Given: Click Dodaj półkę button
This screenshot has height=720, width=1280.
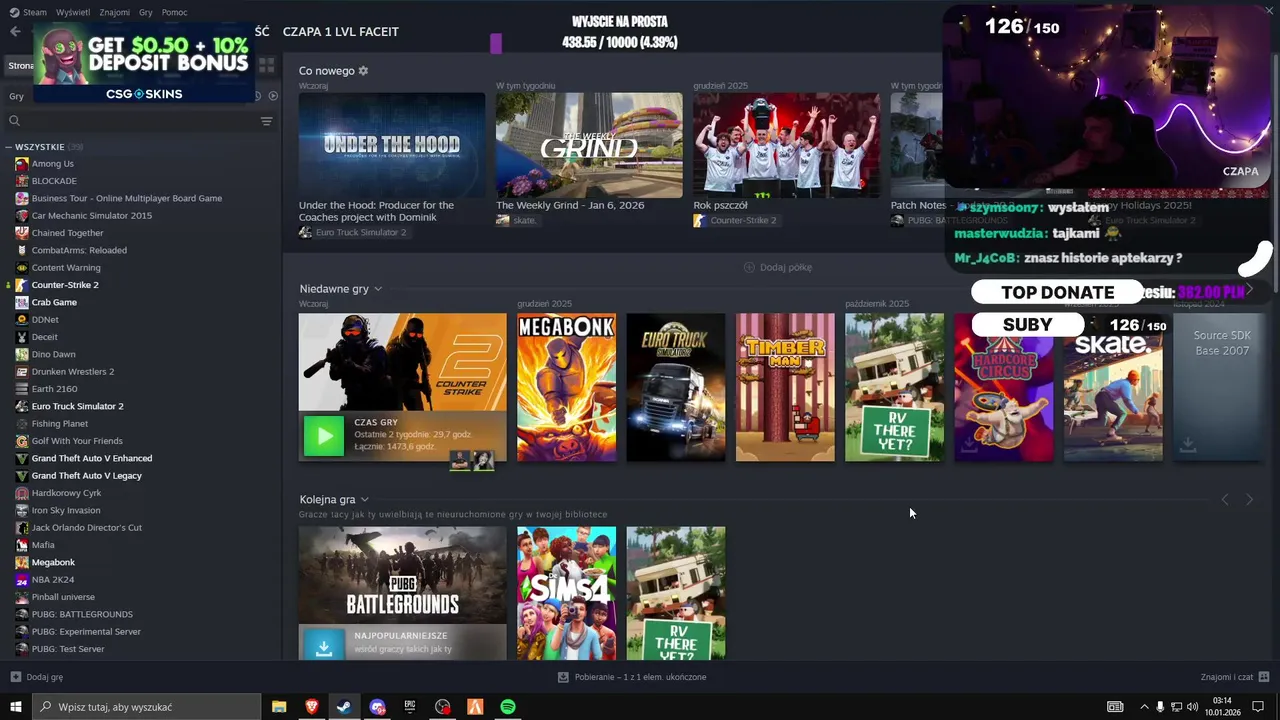Looking at the screenshot, I should click(778, 267).
